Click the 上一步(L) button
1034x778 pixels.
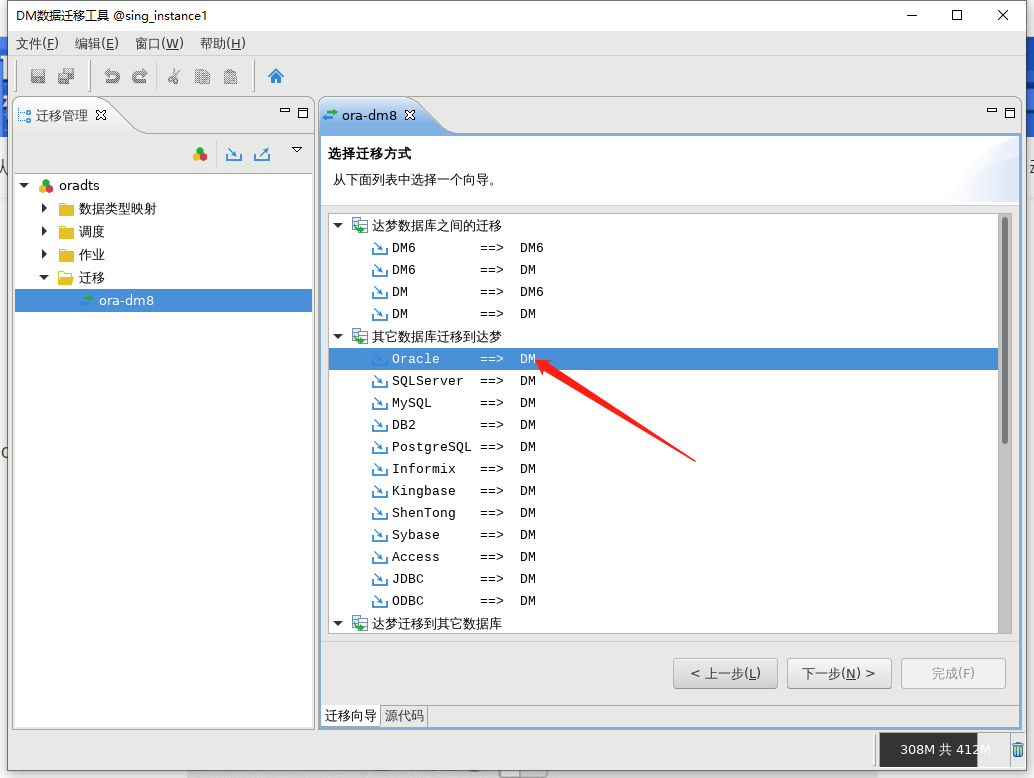725,673
